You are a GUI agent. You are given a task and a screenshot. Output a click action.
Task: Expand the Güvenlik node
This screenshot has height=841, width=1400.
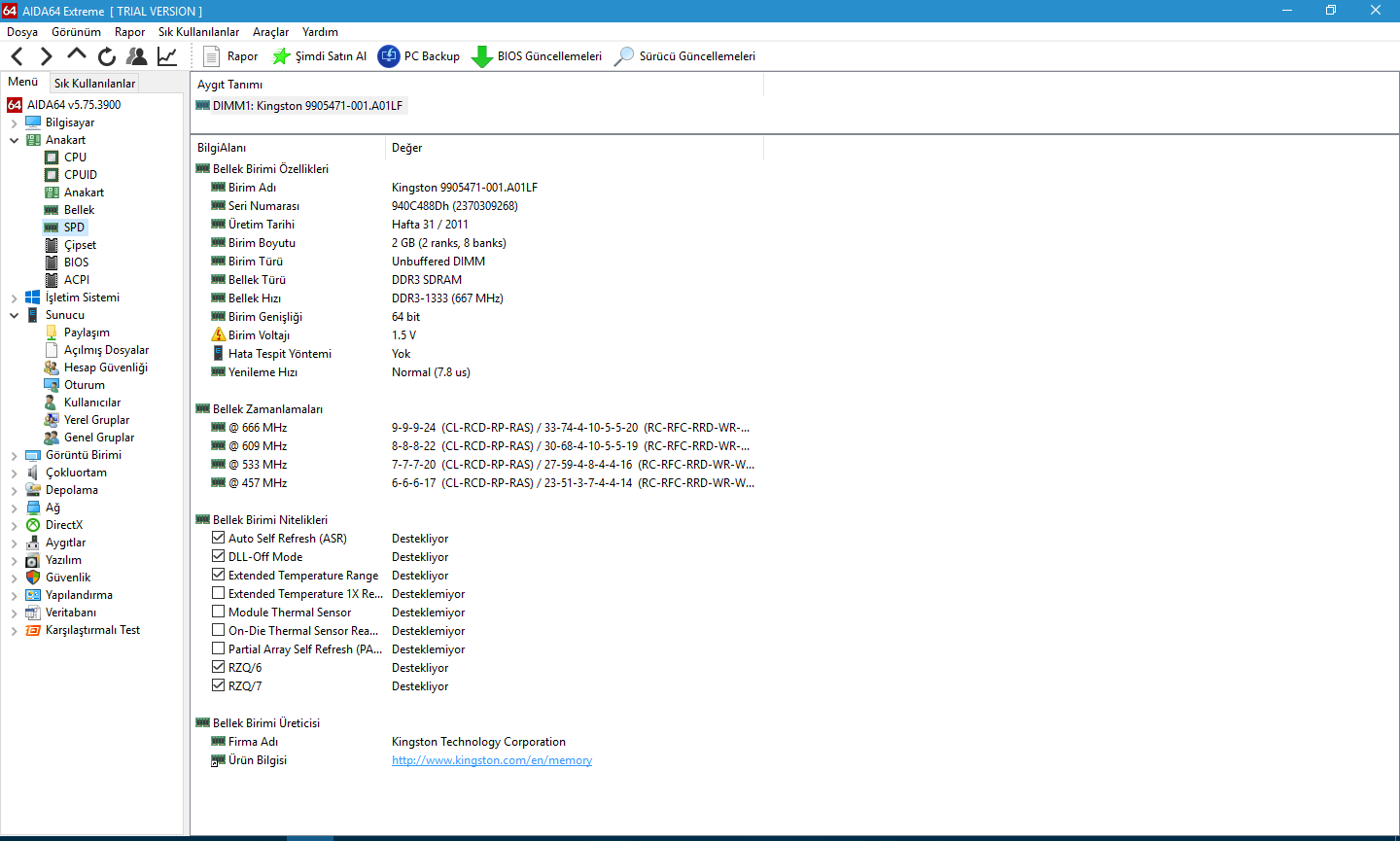pyautogui.click(x=14, y=578)
